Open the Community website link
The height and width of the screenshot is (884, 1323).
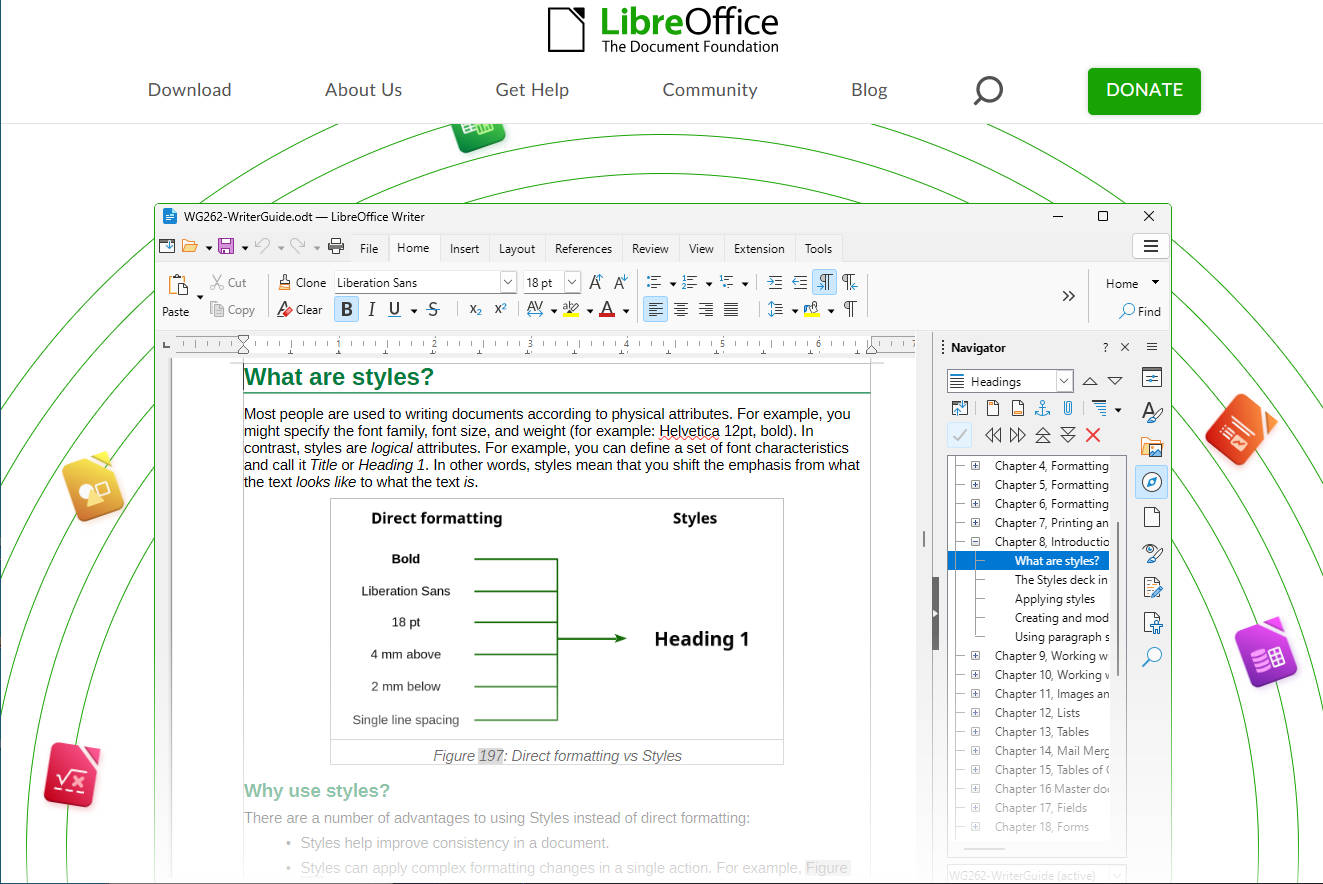click(x=710, y=90)
